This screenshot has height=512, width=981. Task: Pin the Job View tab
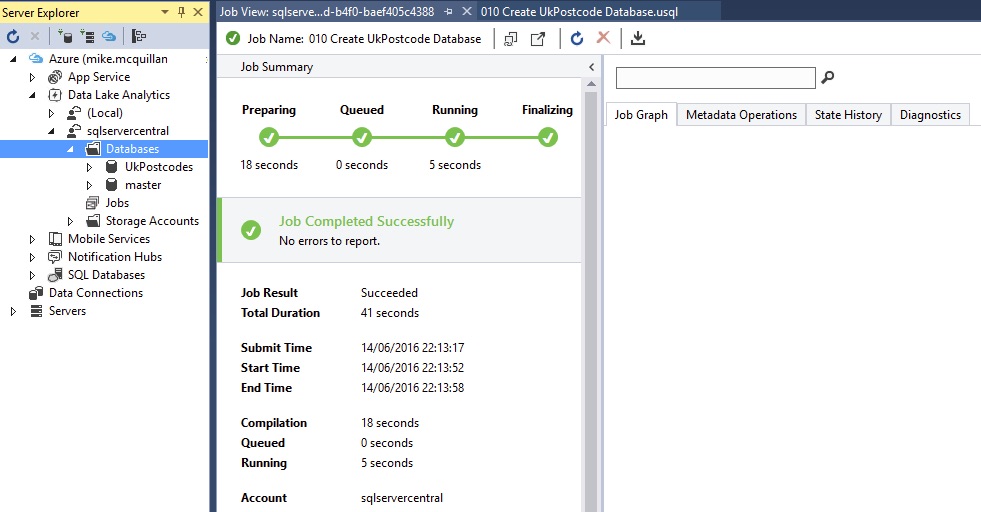(x=449, y=12)
